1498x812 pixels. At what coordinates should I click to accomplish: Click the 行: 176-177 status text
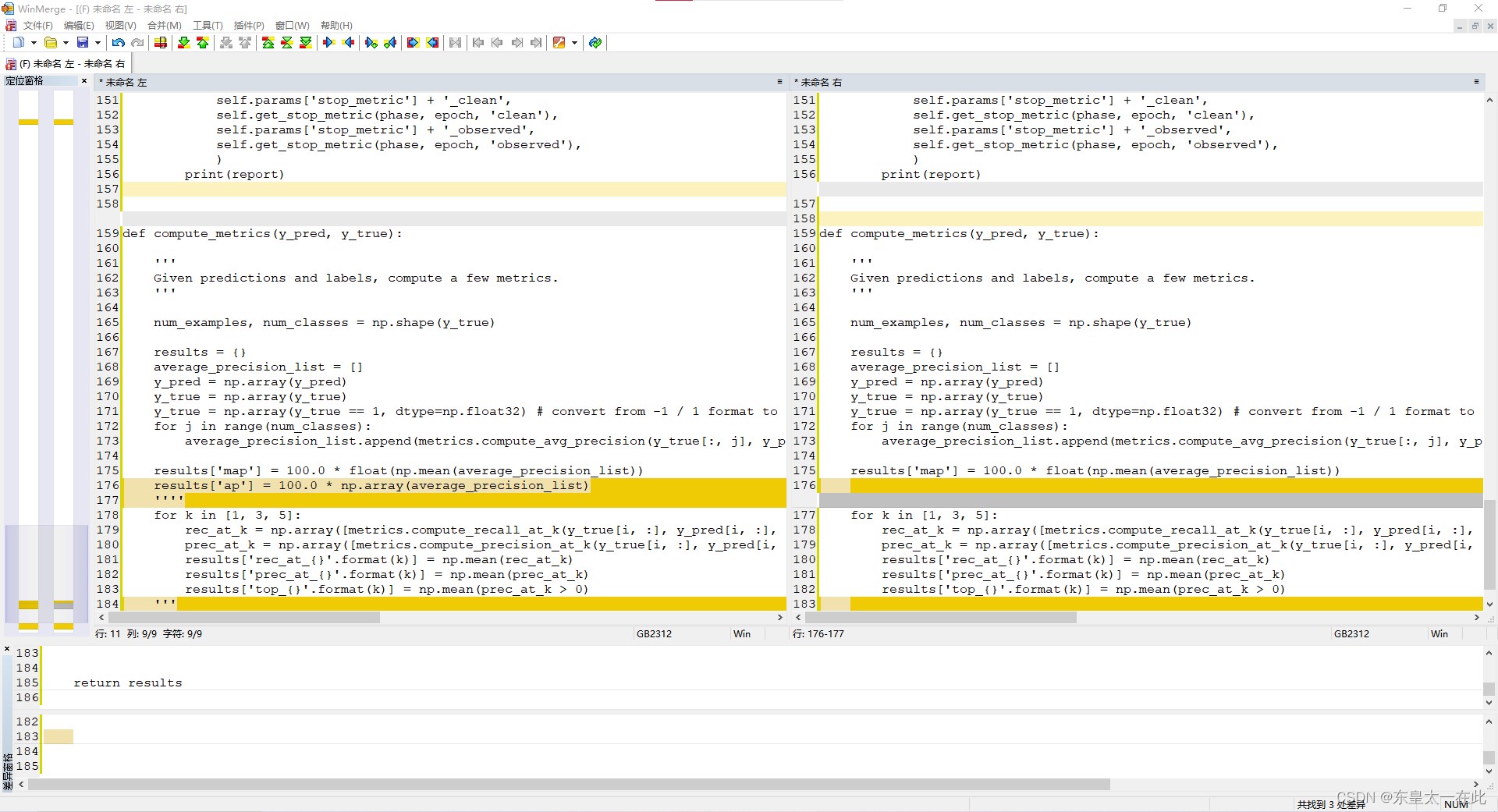818,634
